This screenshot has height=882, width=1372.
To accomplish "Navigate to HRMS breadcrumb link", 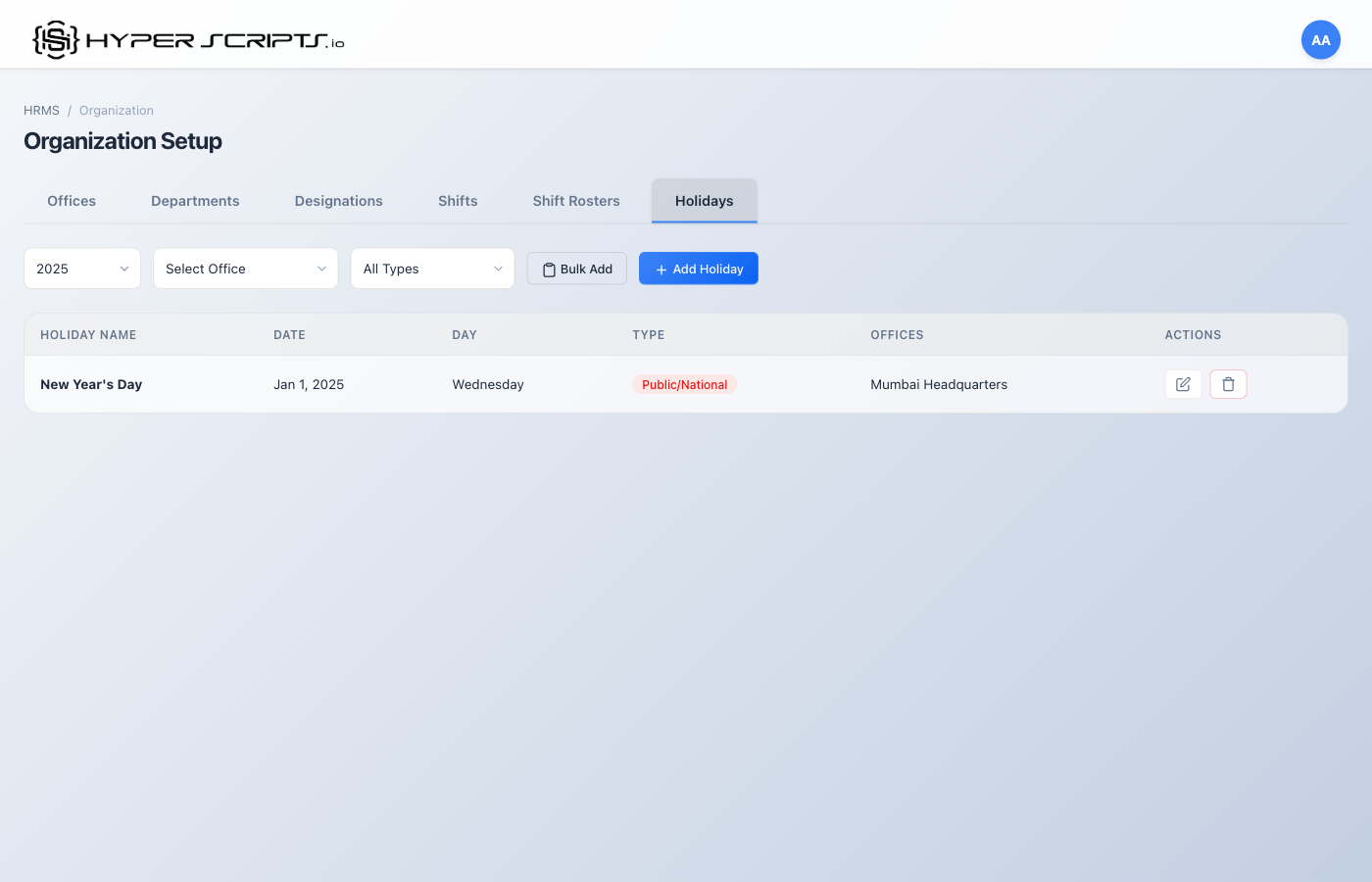I will coord(41,111).
